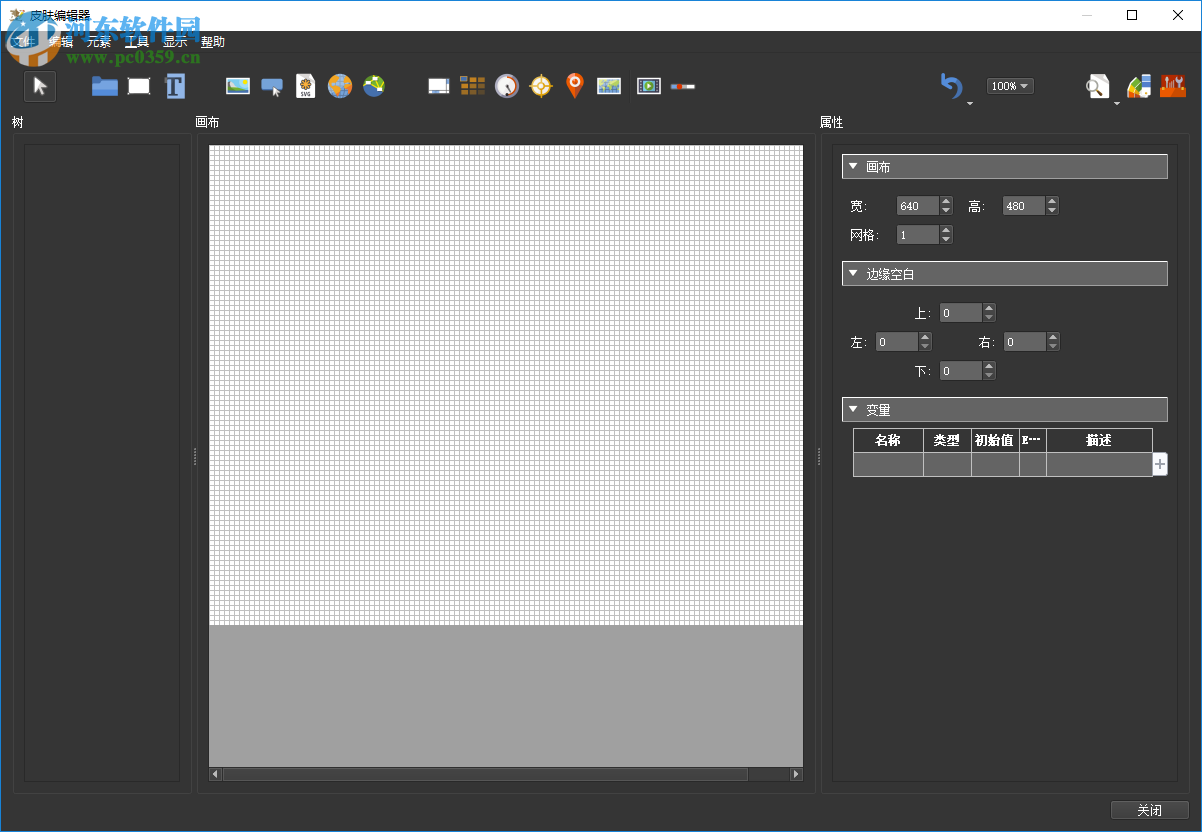This screenshot has width=1202, height=832.
Task: Click the 关闭 button
Action: click(x=1149, y=810)
